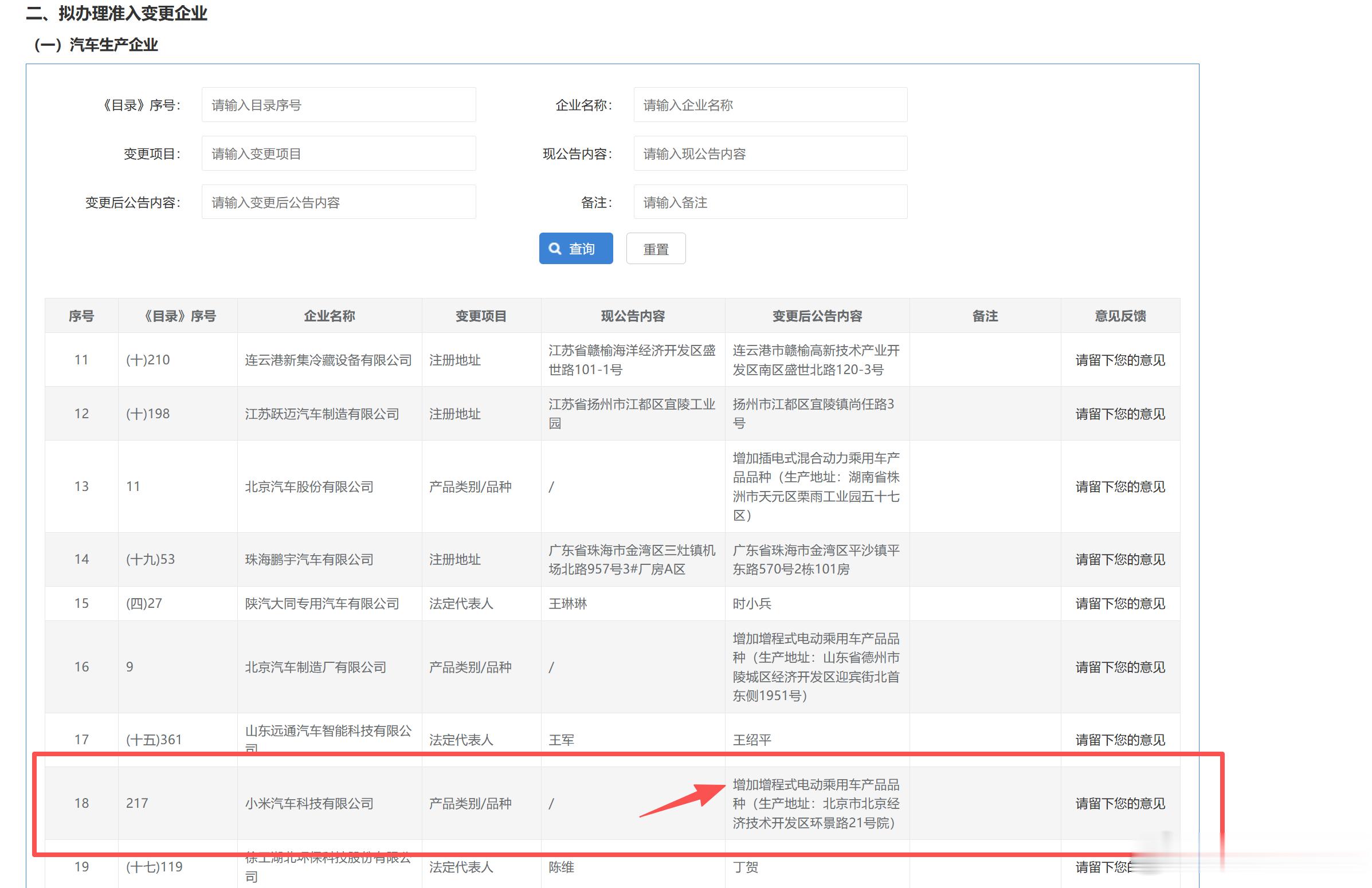Viewport: 1372px width, 888px height.
Task: Open 请留下您的意见 for 山东远通汽车智能科技有限公司
Action: point(1120,739)
